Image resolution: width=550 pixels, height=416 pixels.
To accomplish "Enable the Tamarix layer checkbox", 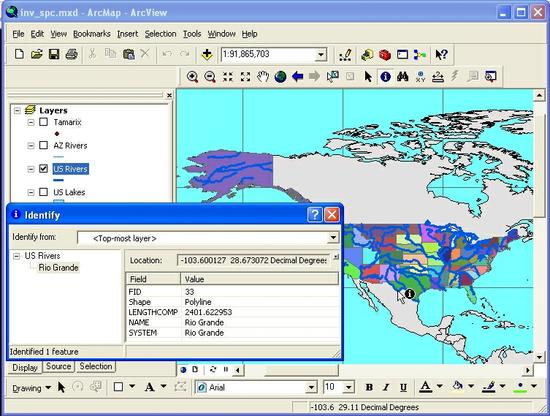I will pos(43,122).
